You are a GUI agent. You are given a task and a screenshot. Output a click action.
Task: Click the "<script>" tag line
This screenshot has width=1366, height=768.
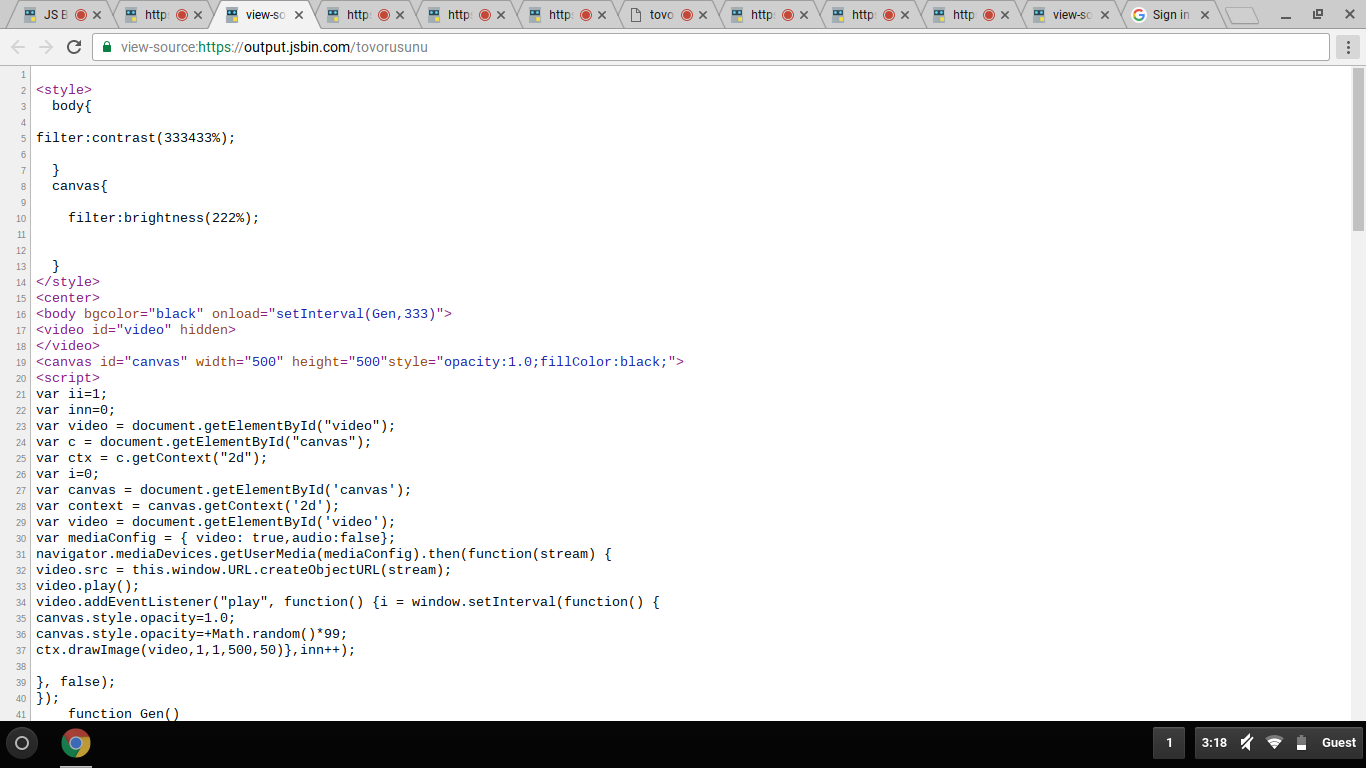tap(68, 378)
